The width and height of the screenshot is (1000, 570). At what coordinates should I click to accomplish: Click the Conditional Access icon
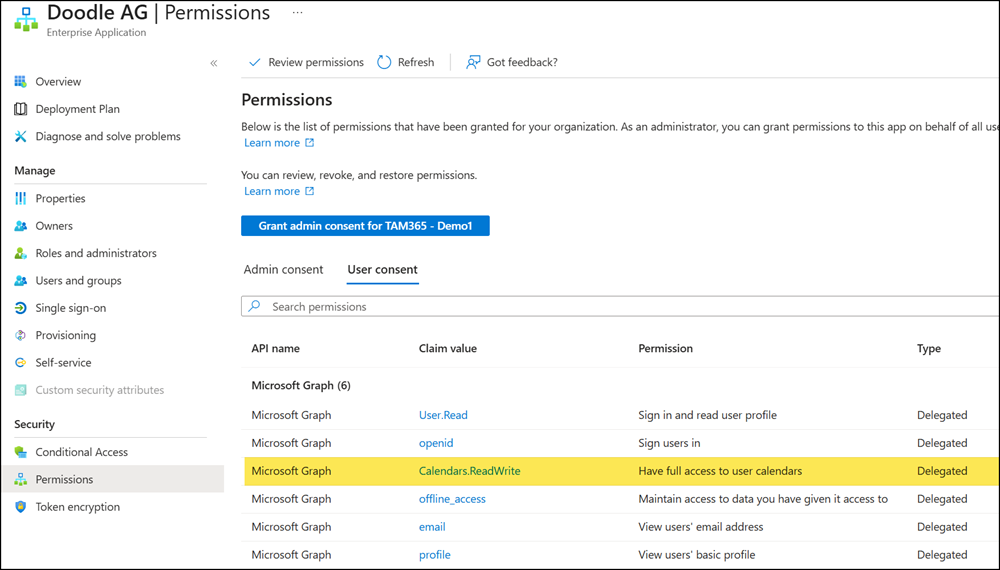[x=20, y=452]
